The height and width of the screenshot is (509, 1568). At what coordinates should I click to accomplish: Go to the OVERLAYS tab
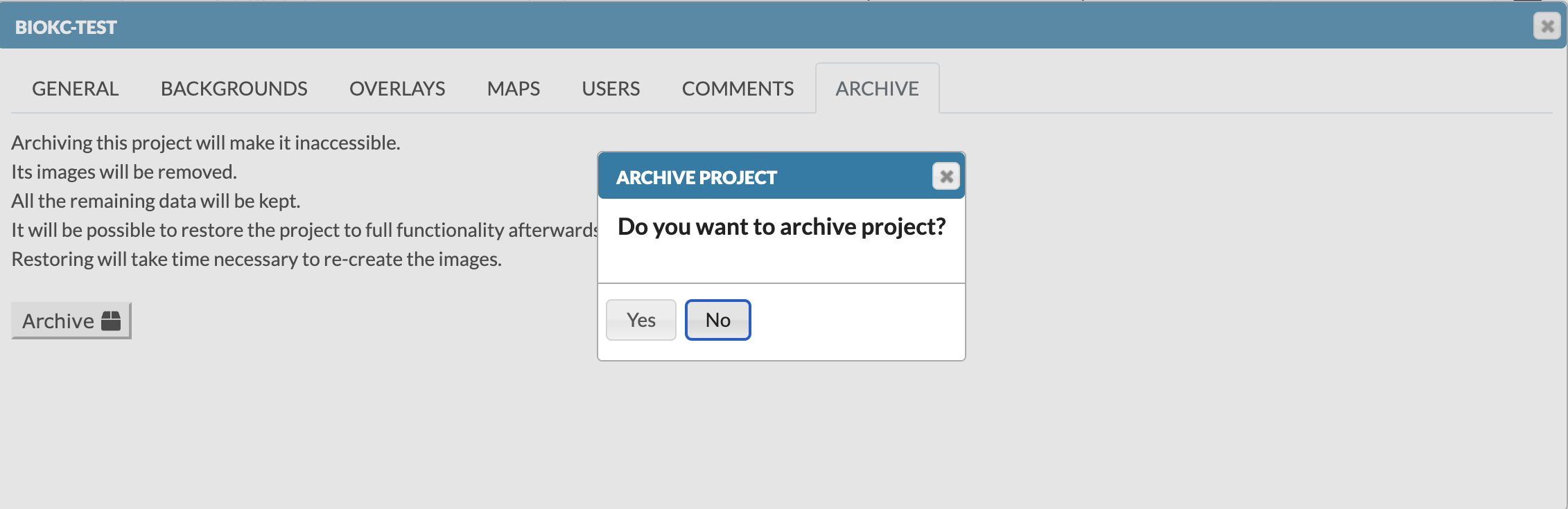pyautogui.click(x=397, y=89)
